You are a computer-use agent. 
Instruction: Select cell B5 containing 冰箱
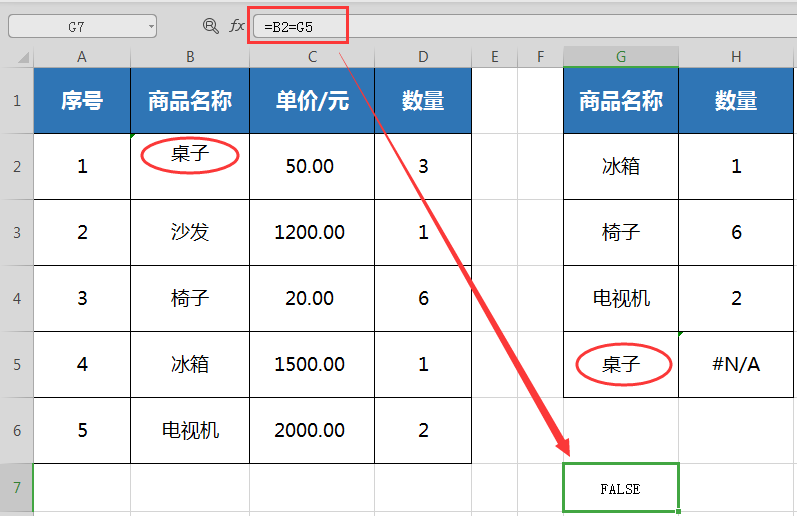coord(190,365)
